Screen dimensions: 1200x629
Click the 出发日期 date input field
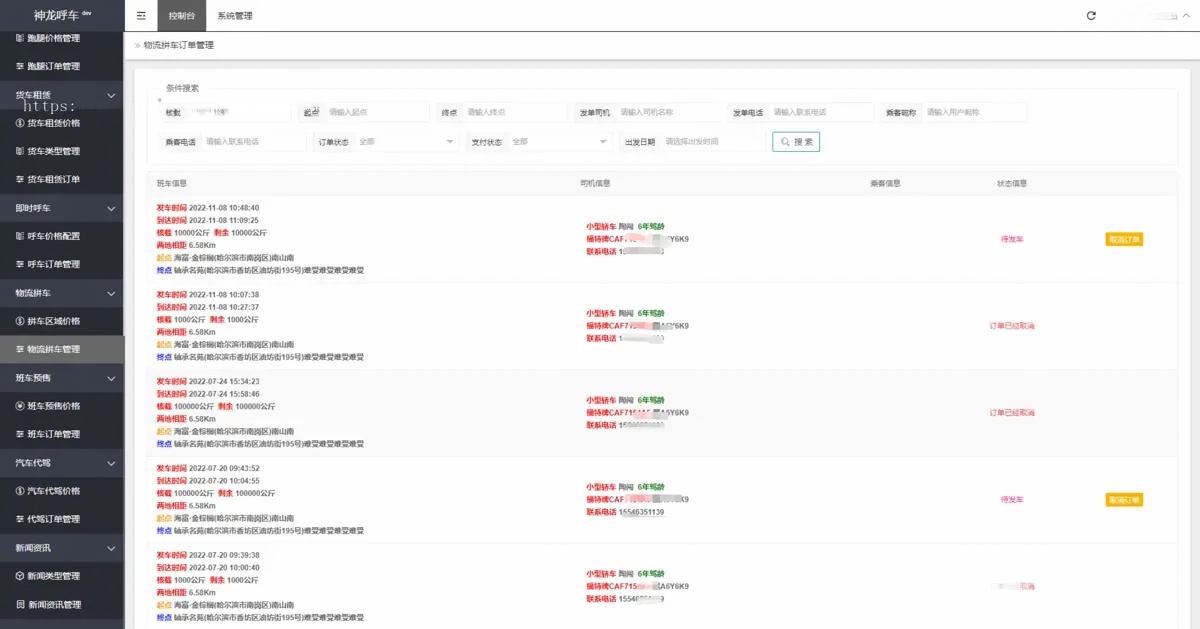click(x=711, y=142)
